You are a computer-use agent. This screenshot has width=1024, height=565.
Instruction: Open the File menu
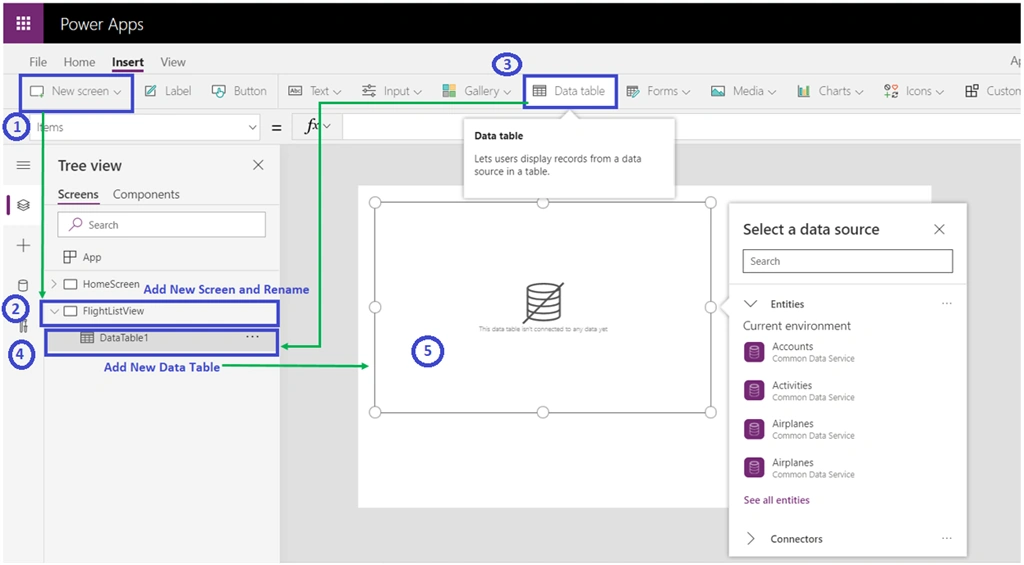[38, 62]
